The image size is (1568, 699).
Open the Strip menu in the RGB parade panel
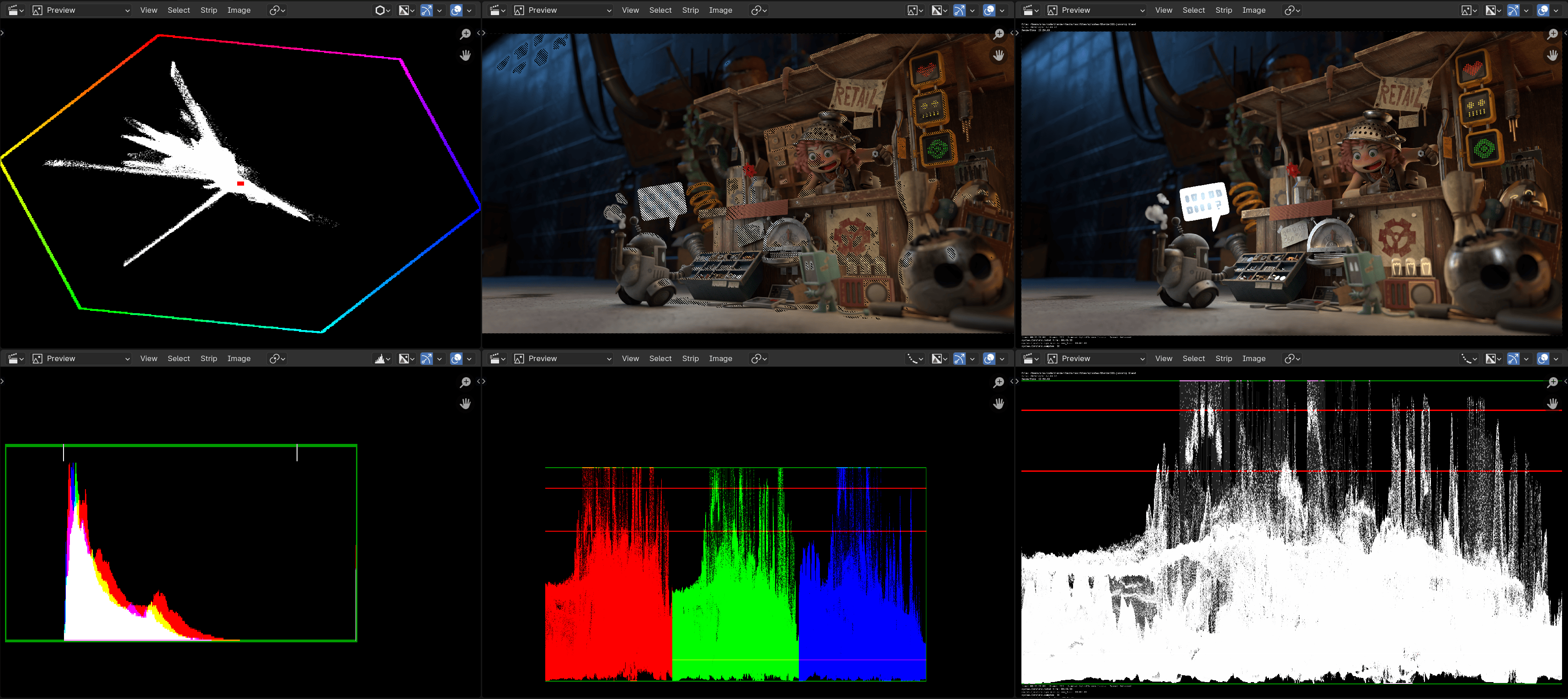[690, 358]
